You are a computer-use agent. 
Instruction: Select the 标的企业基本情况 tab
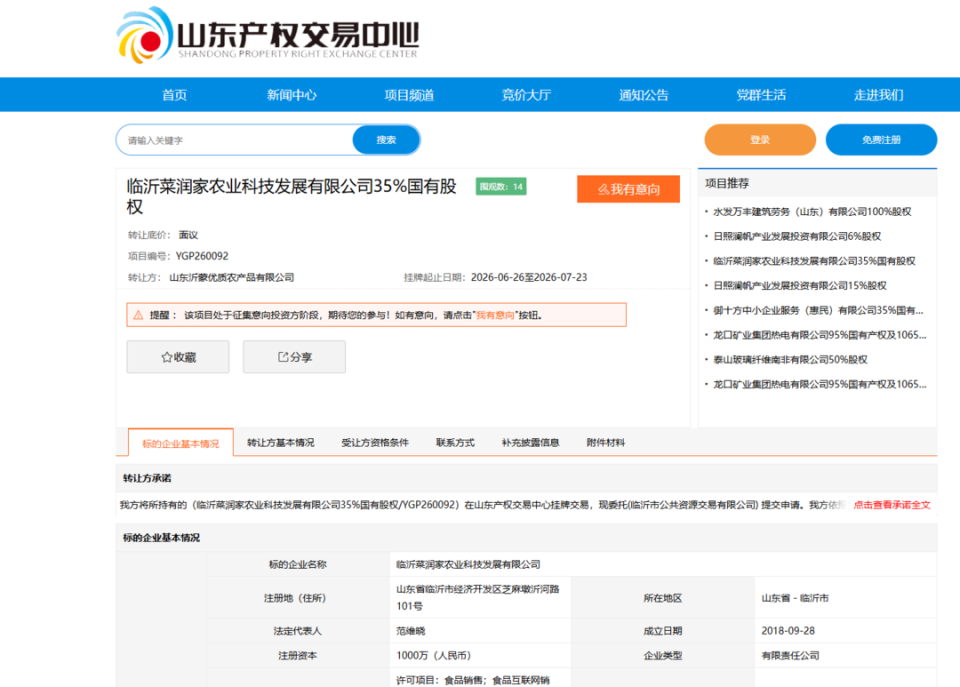tap(181, 443)
